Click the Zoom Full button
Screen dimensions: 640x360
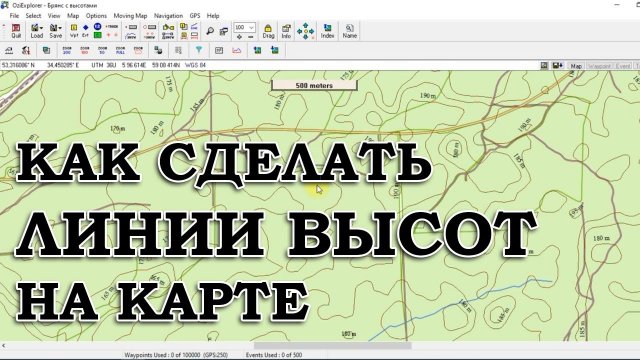tap(120, 50)
